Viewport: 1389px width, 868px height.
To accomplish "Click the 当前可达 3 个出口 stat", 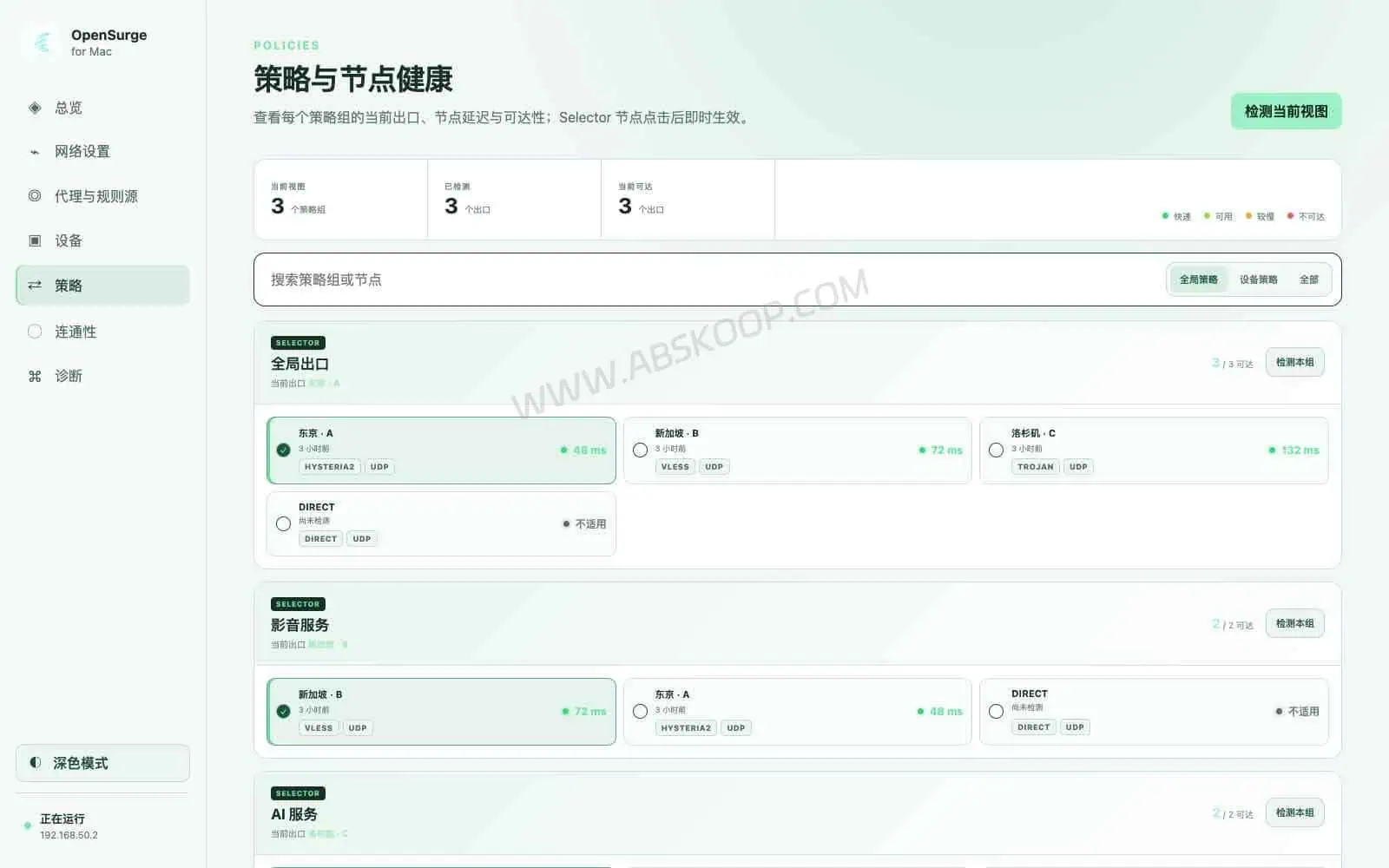I will pyautogui.click(x=688, y=200).
